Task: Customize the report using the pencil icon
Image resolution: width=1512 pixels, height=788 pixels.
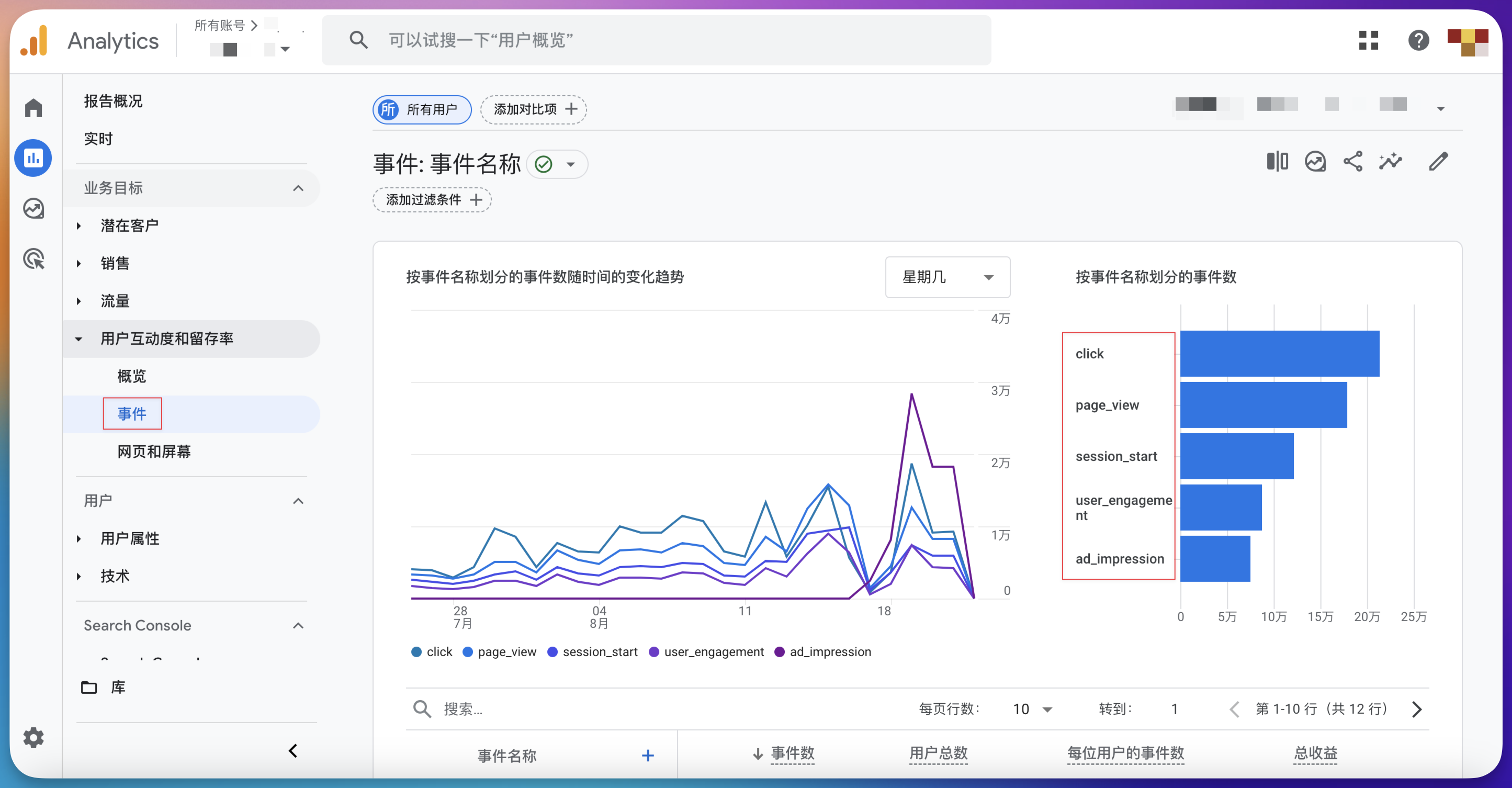Action: (1438, 162)
